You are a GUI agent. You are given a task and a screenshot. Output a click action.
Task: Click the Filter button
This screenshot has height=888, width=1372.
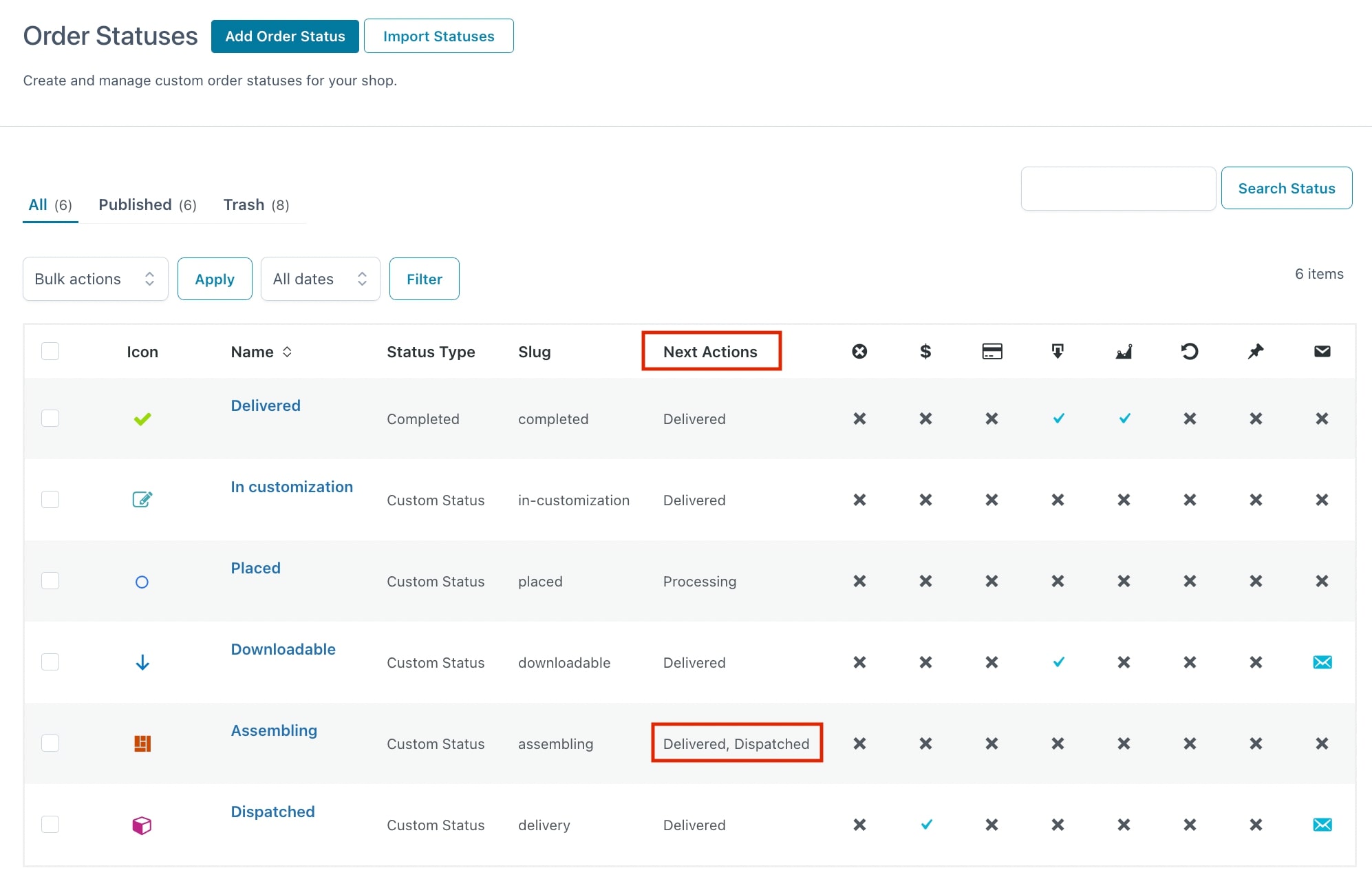pyautogui.click(x=424, y=279)
